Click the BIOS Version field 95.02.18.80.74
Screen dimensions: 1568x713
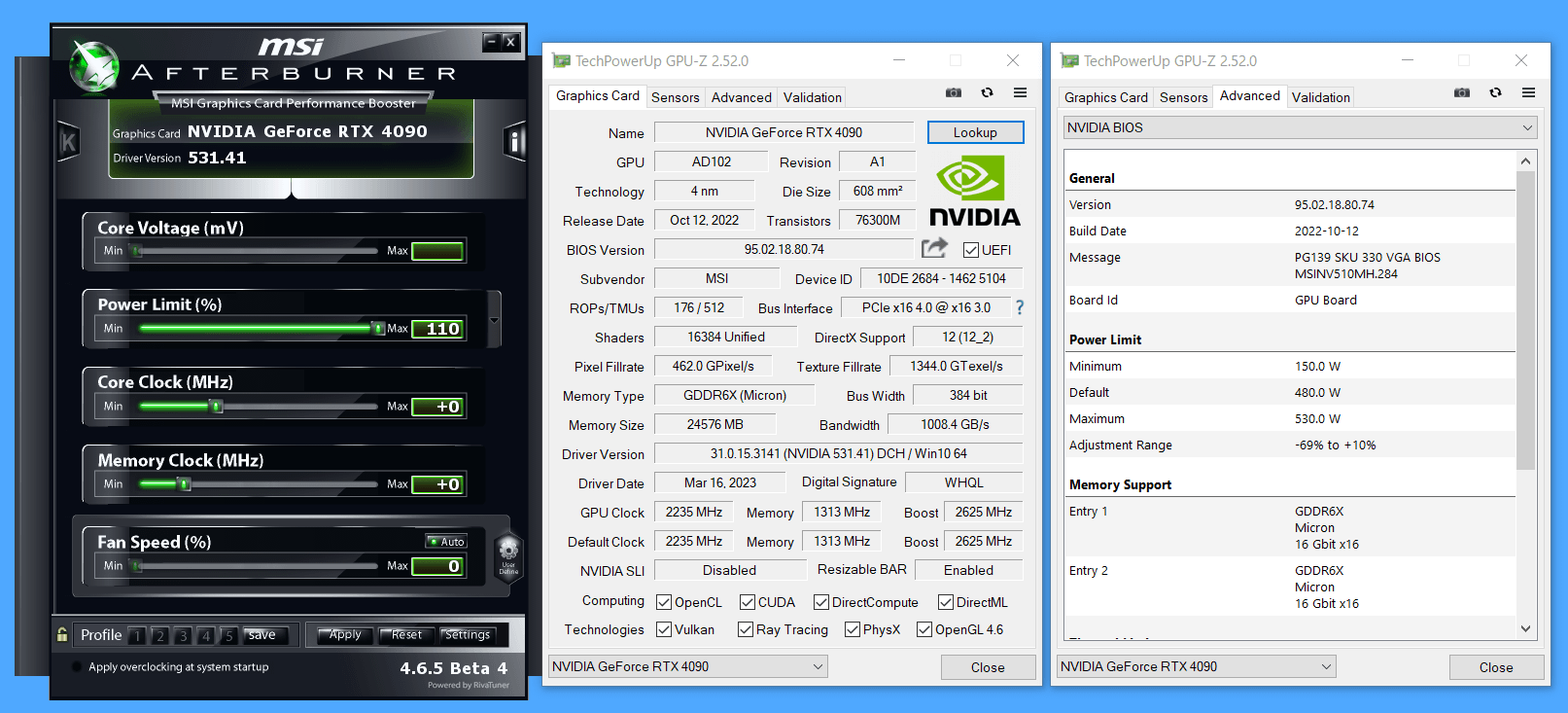784,249
